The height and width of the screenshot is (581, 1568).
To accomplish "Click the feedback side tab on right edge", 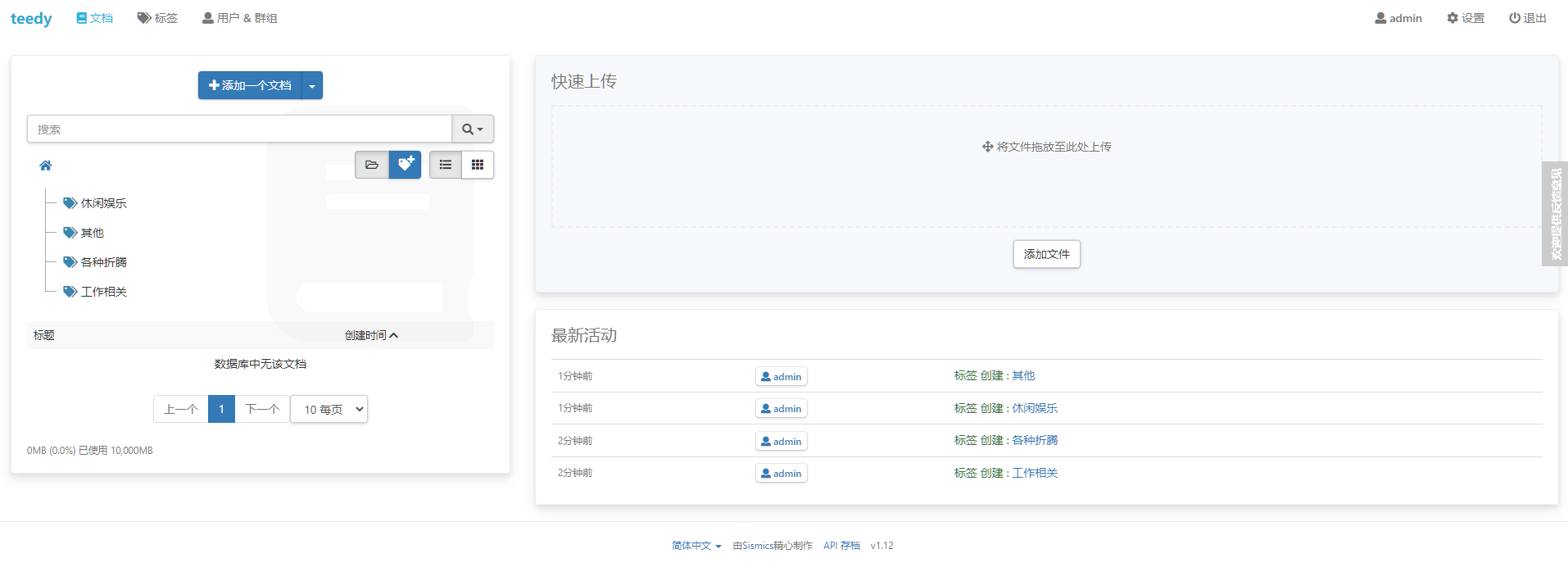I will tap(1555, 214).
